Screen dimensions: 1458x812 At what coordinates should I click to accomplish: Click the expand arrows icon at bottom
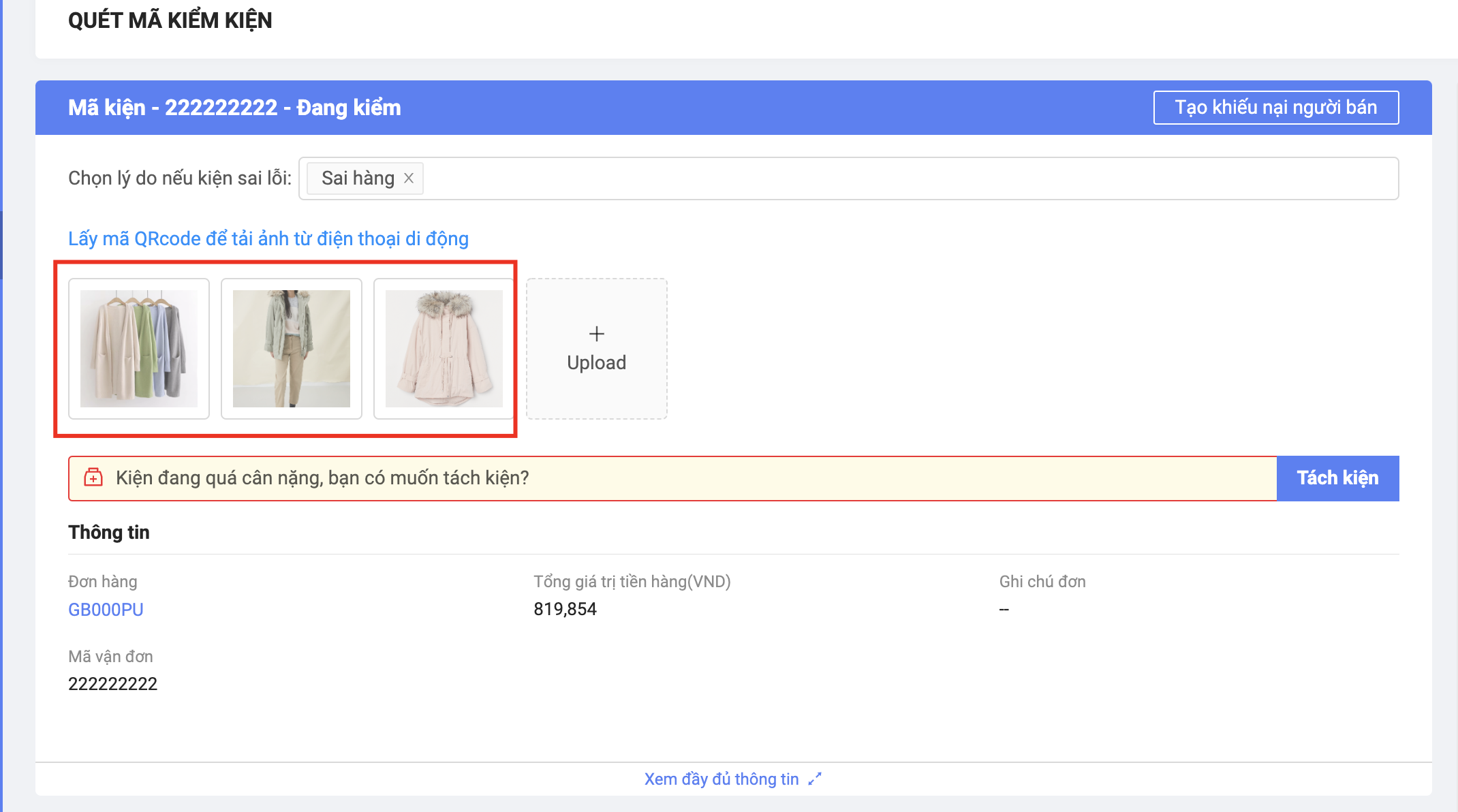point(815,779)
